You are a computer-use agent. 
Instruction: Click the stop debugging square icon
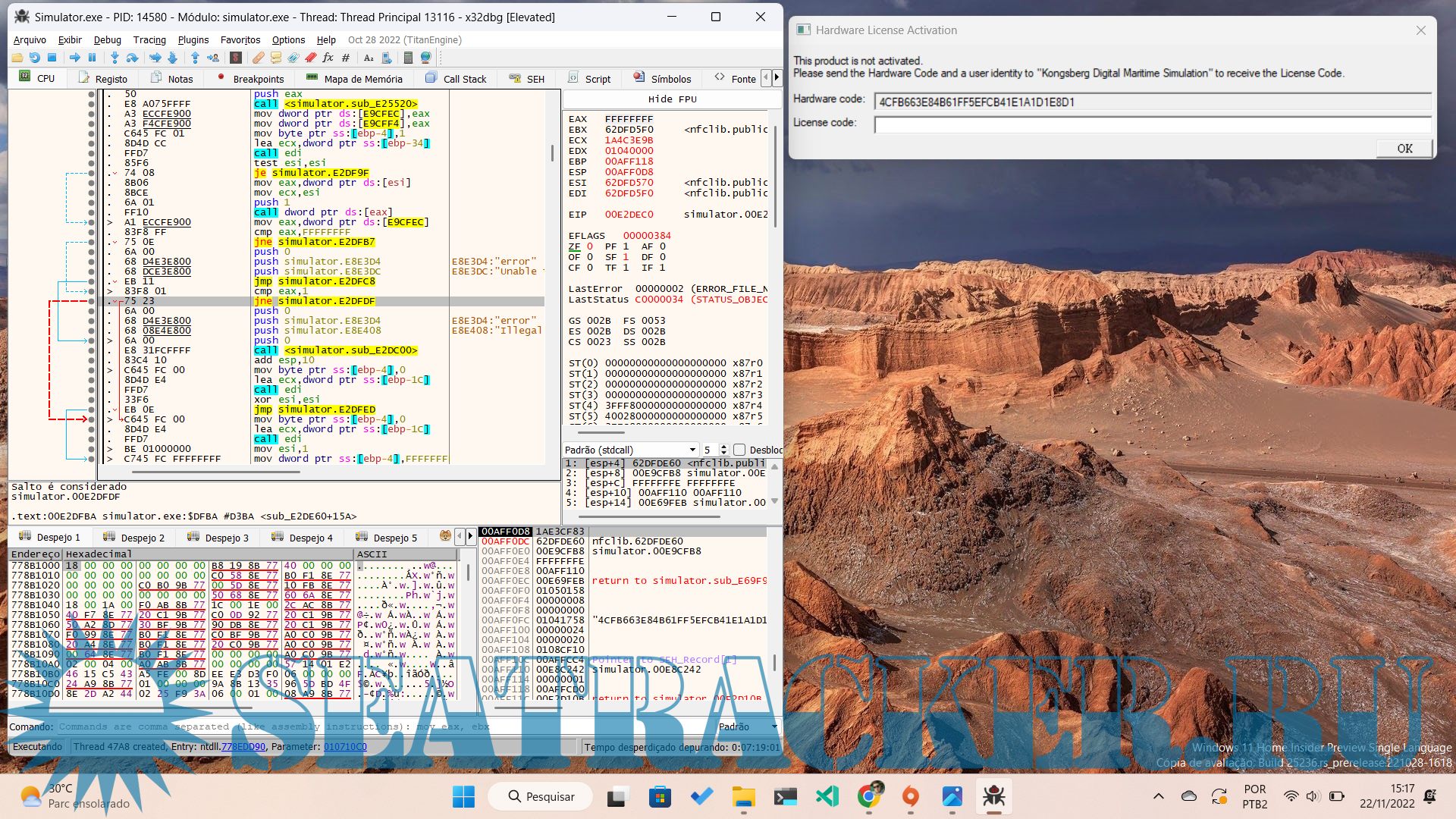52,58
